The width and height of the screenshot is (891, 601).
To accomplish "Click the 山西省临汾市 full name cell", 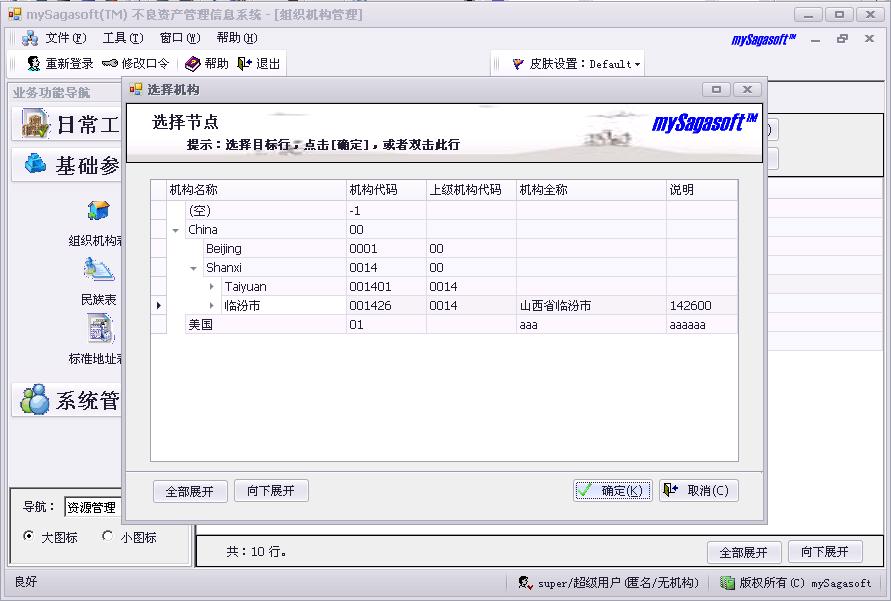I will click(591, 306).
